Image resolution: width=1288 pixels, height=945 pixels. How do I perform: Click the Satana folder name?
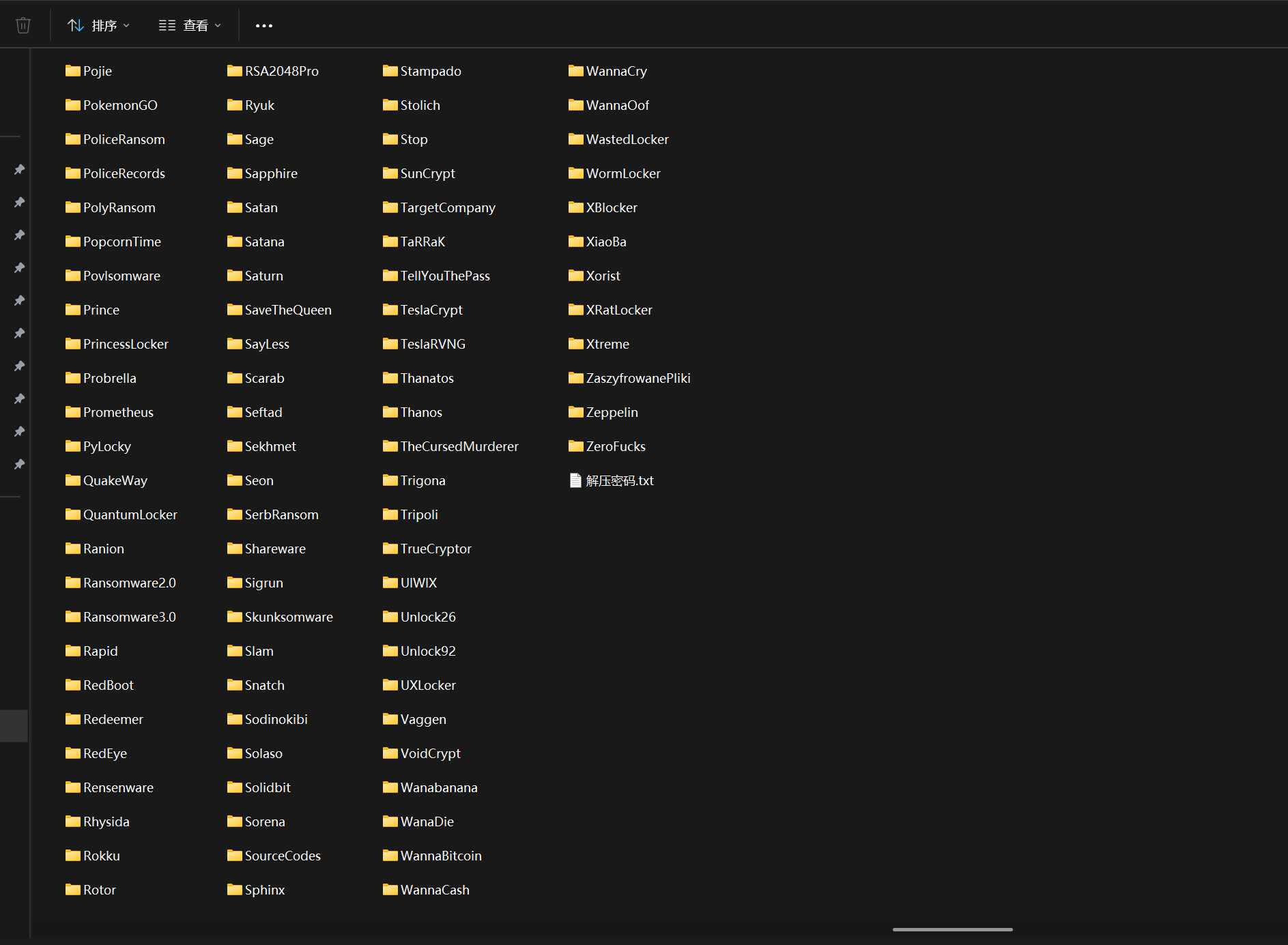[x=265, y=242]
